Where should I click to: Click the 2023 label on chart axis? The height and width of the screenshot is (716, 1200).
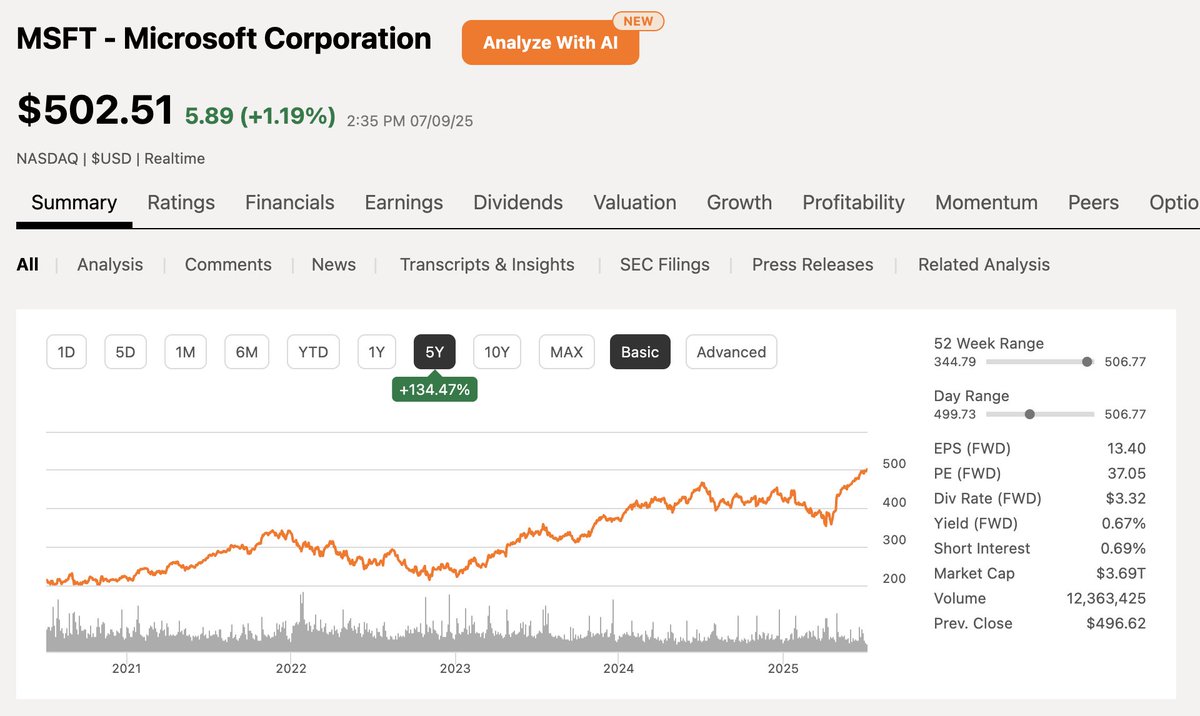[x=455, y=668]
